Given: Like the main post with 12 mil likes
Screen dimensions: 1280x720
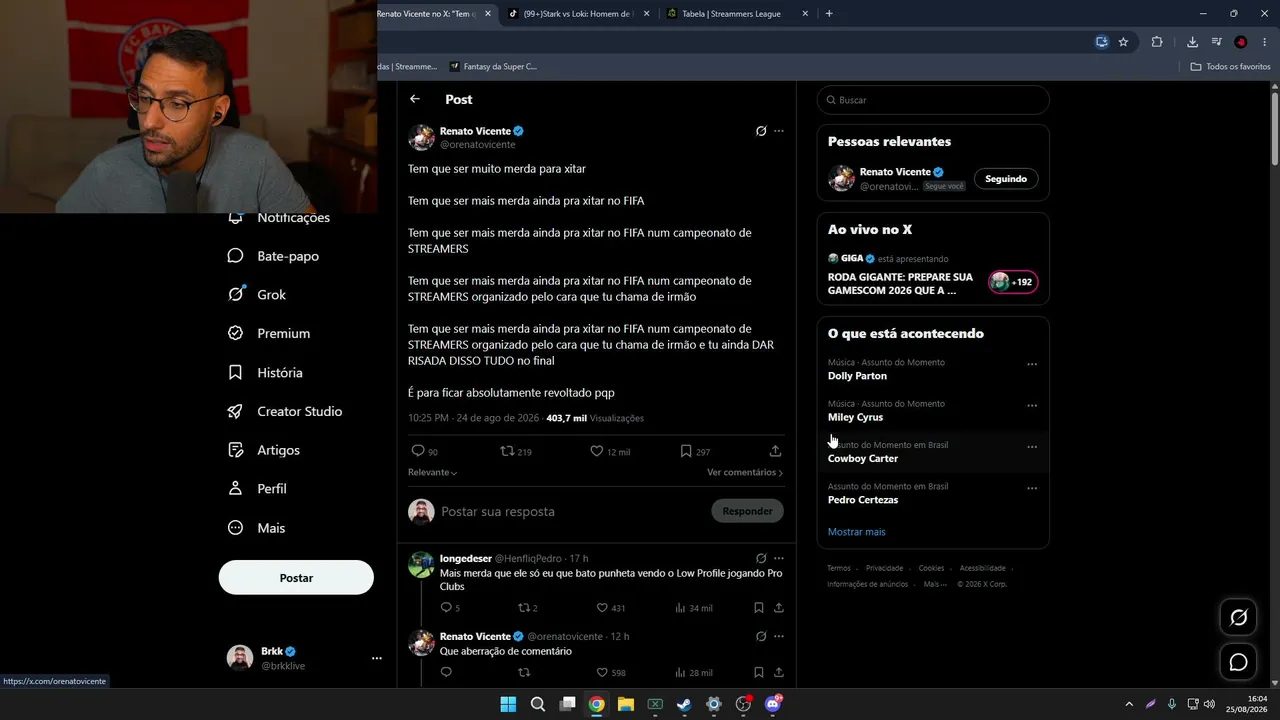Looking at the screenshot, I should click(597, 451).
